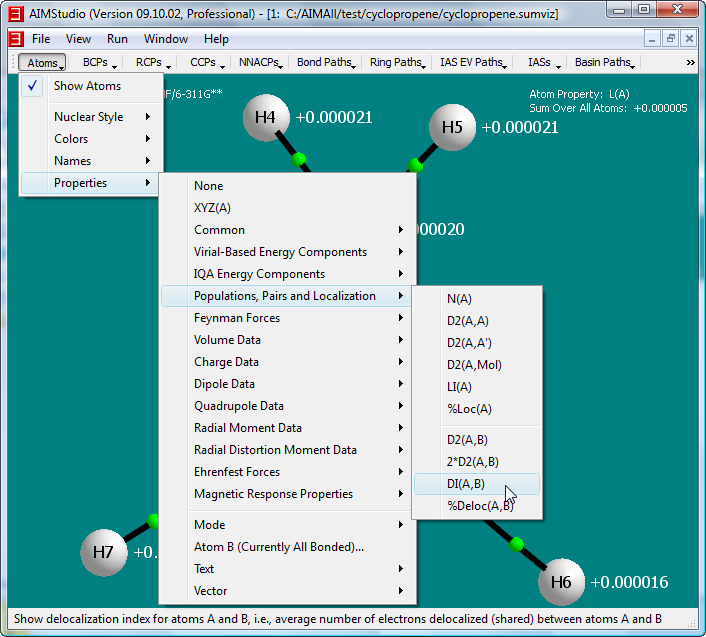This screenshot has height=637, width=706.
Task: Click the H6 atom sphere
Action: [561, 582]
